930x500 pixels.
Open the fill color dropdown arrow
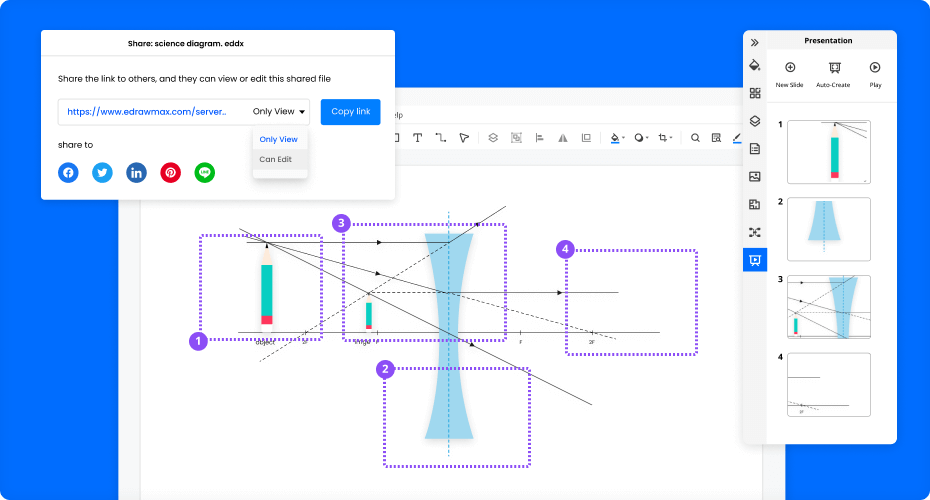(x=623, y=138)
